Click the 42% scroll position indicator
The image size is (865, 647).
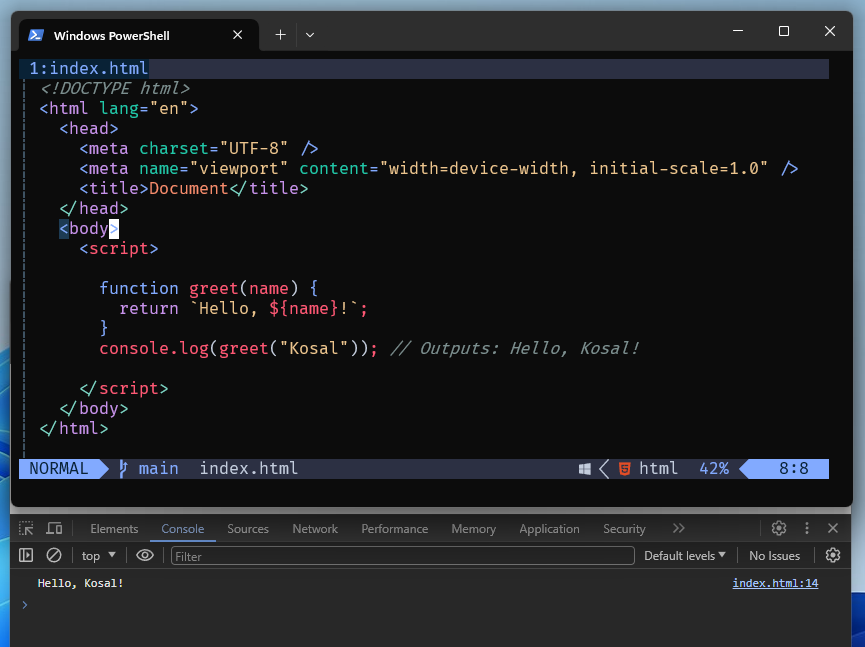pyautogui.click(x=714, y=469)
